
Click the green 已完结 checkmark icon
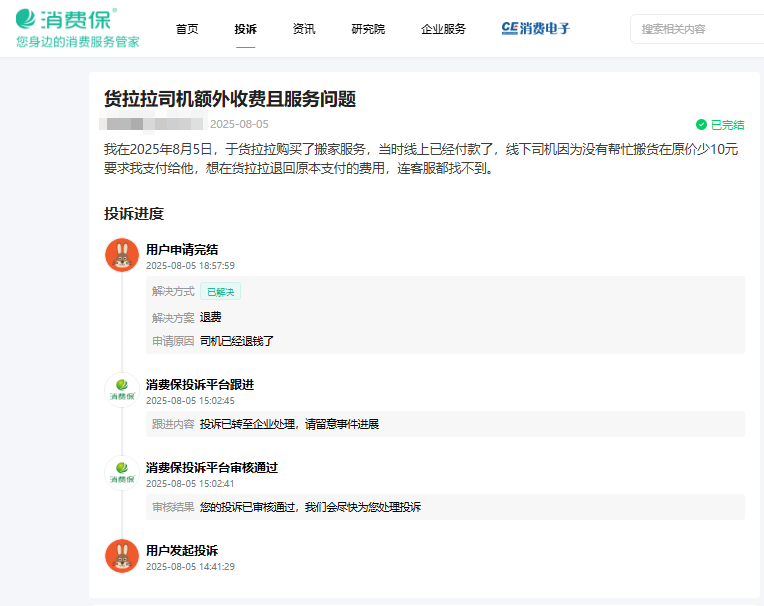click(701, 125)
